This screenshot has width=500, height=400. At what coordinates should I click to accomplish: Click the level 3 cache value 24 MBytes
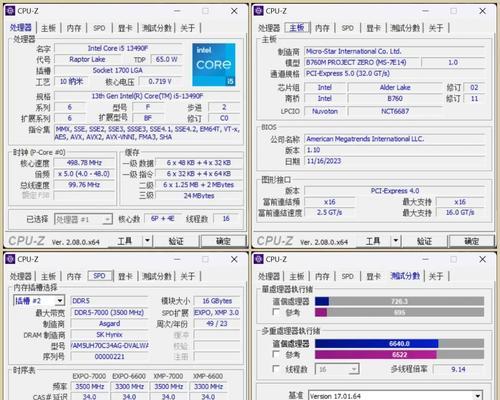199,196
